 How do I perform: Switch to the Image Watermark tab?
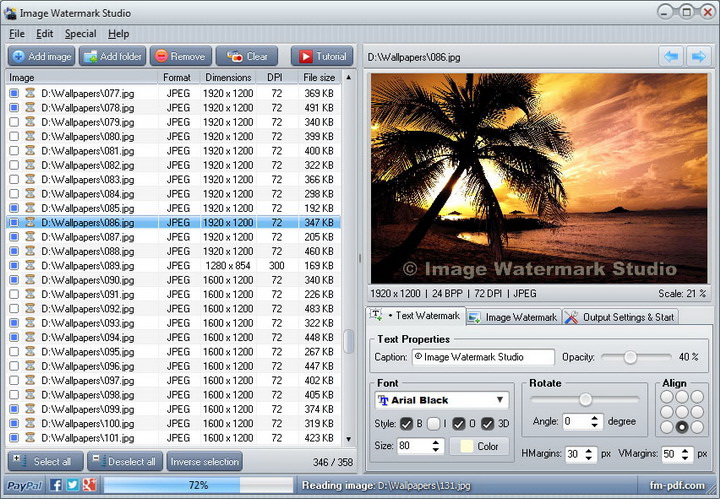click(x=512, y=317)
